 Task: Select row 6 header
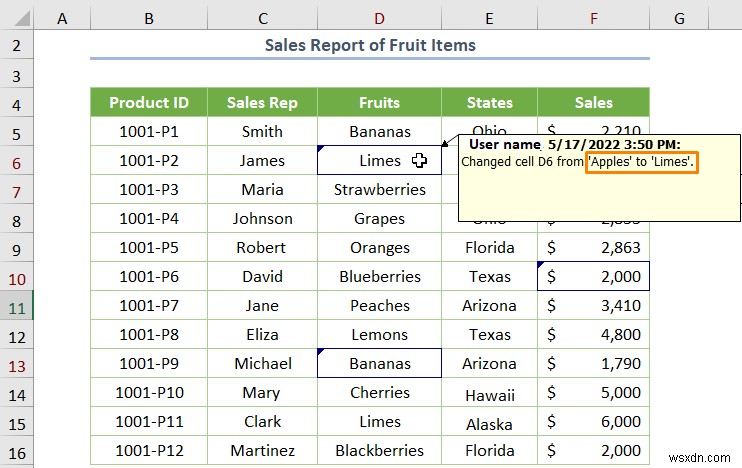click(x=17, y=160)
